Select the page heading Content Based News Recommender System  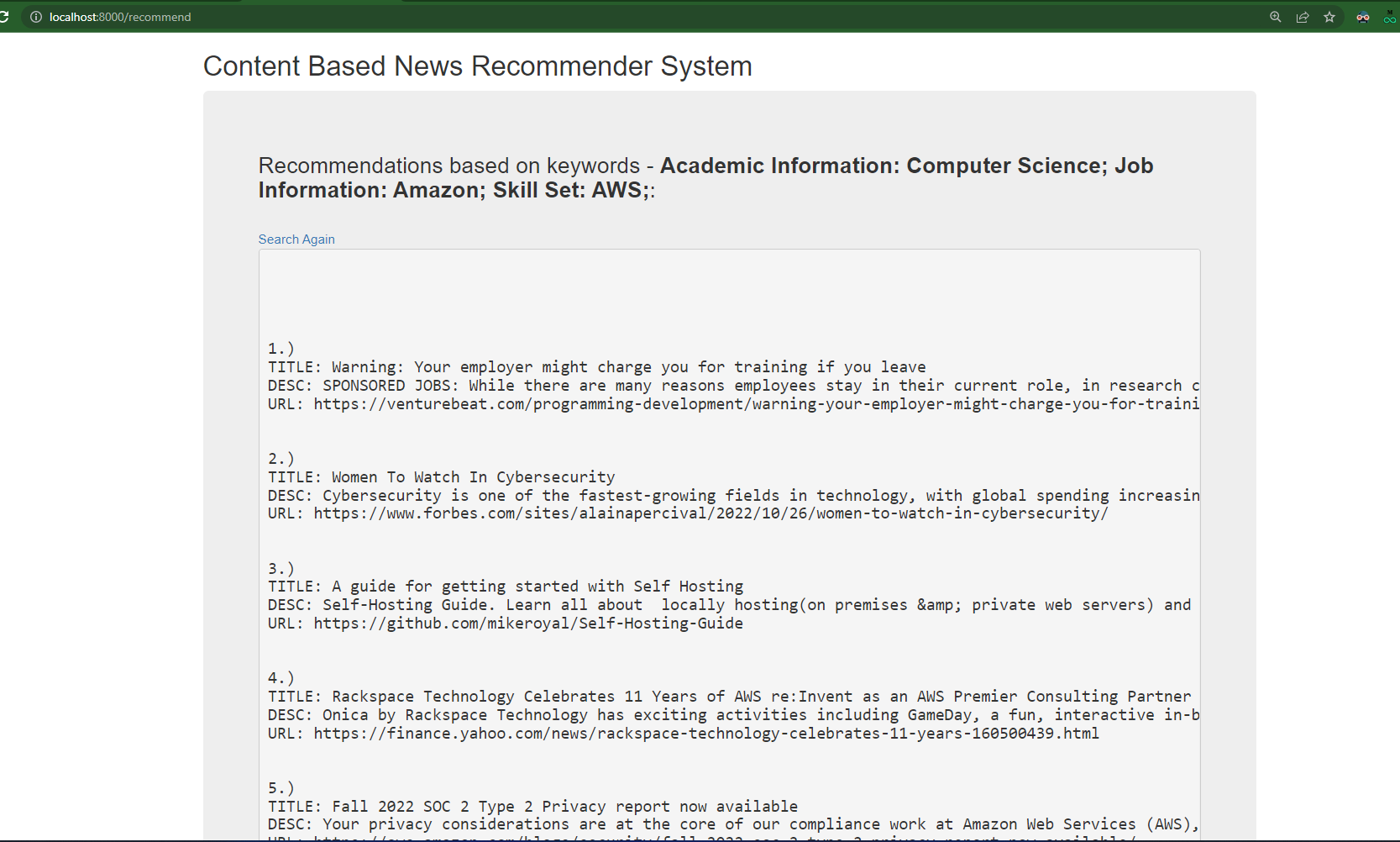click(478, 66)
